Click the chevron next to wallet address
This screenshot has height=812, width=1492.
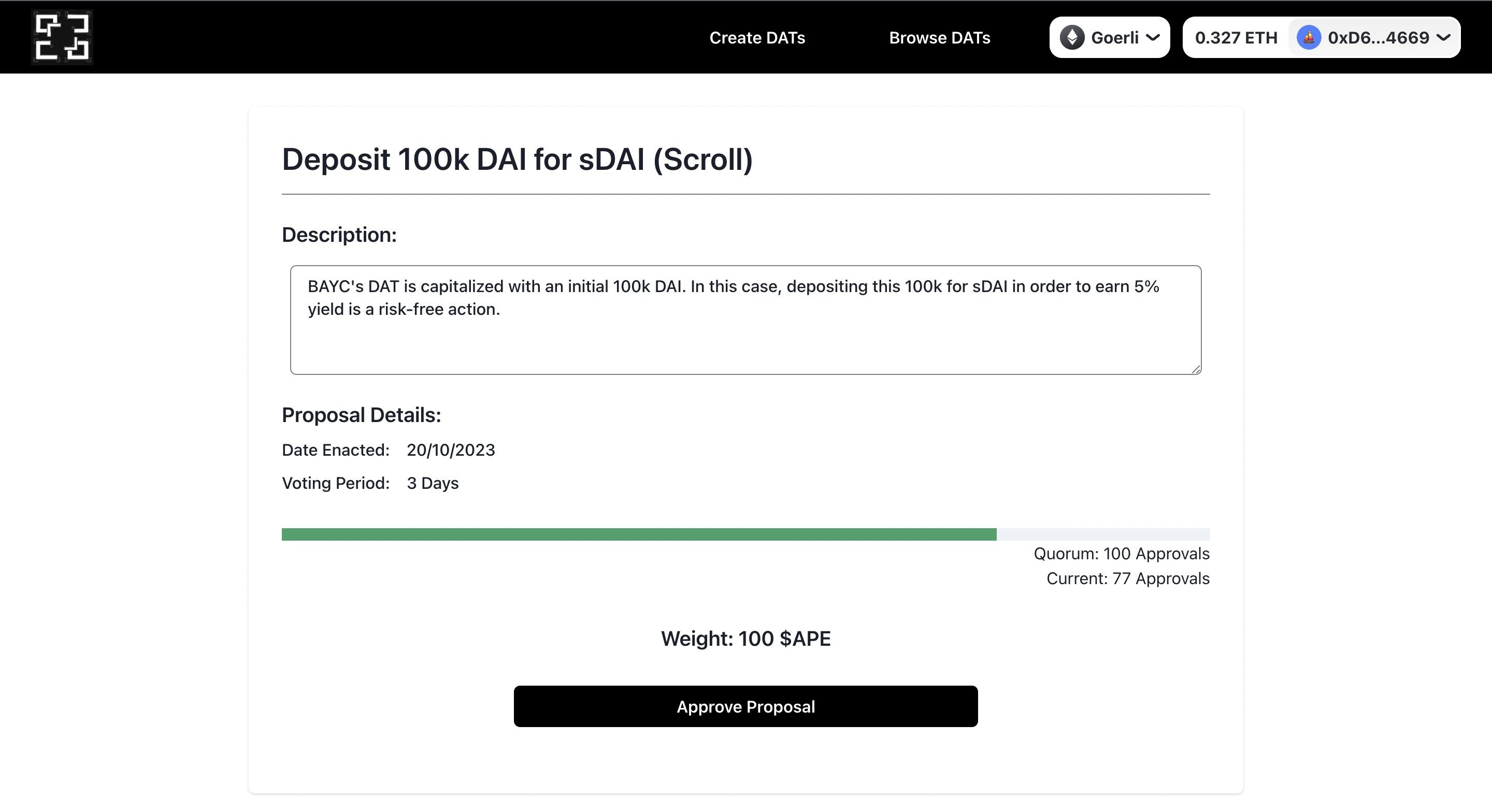(x=1444, y=38)
